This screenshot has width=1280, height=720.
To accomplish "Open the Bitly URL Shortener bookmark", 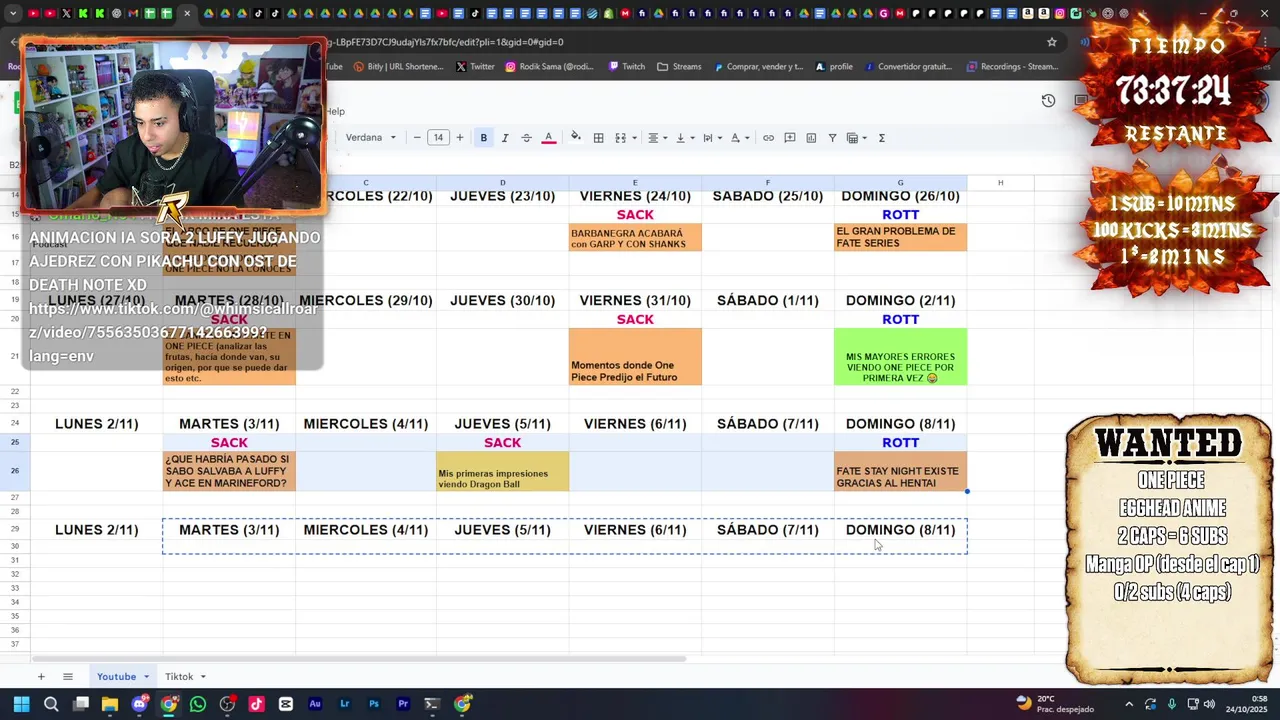I will pos(396,67).
